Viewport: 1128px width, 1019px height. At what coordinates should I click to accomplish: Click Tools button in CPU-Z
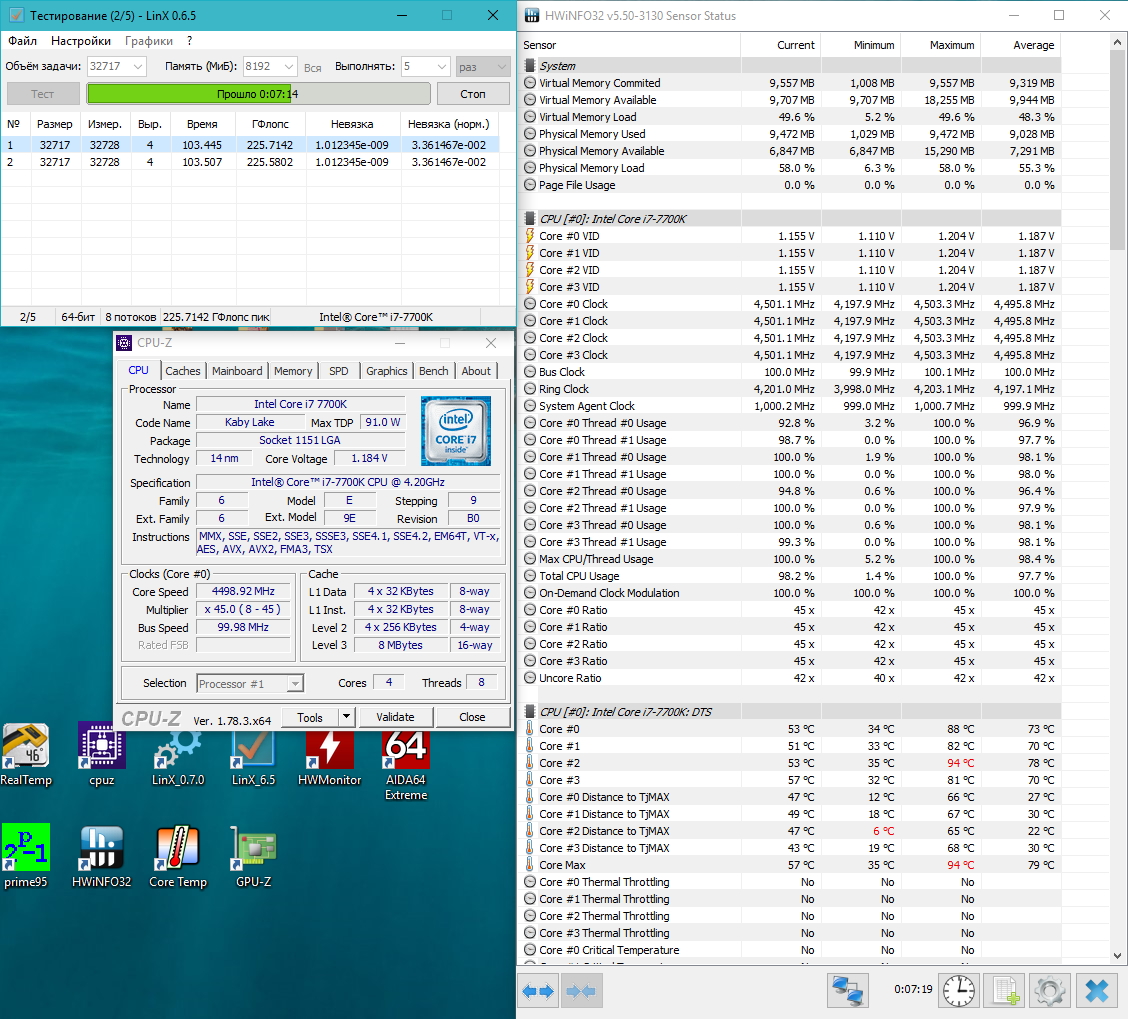[309, 717]
